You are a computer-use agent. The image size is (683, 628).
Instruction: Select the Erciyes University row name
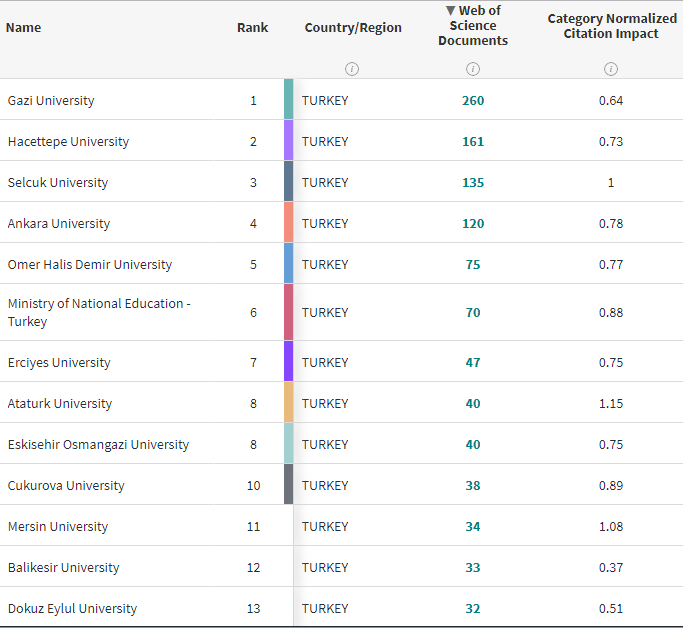[x=59, y=362]
